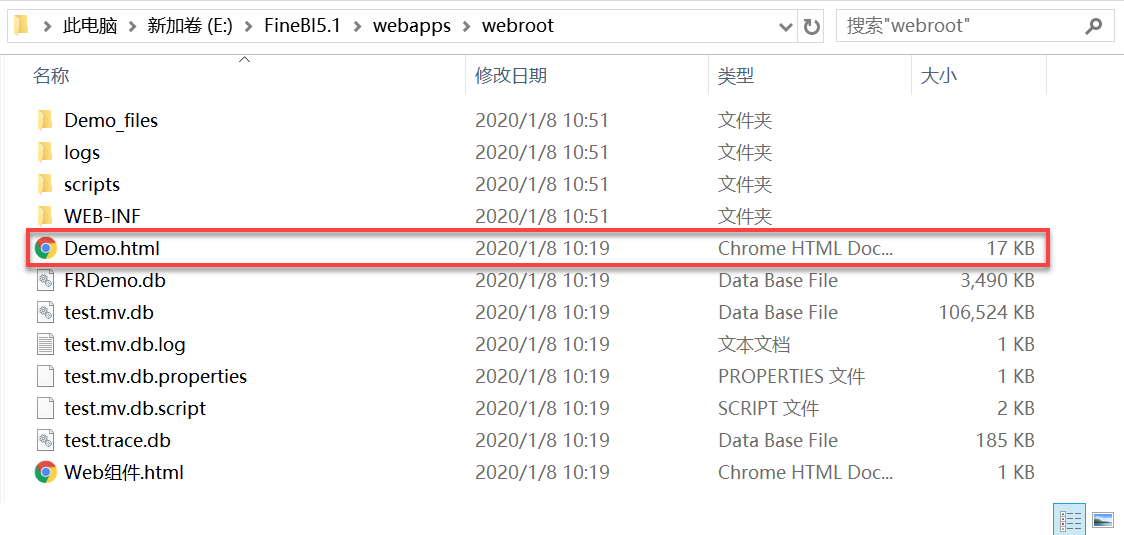Click the date of Demo_files row
This screenshot has height=535, width=1124.
tap(542, 120)
